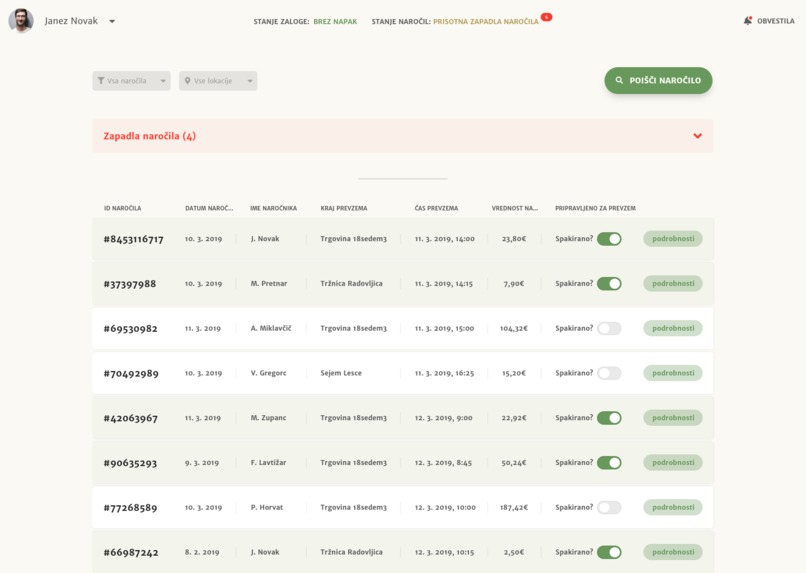Screen dimensions: 806x573
Task: Open the Janez Novak user dropdown arrow
Action: (x=112, y=22)
